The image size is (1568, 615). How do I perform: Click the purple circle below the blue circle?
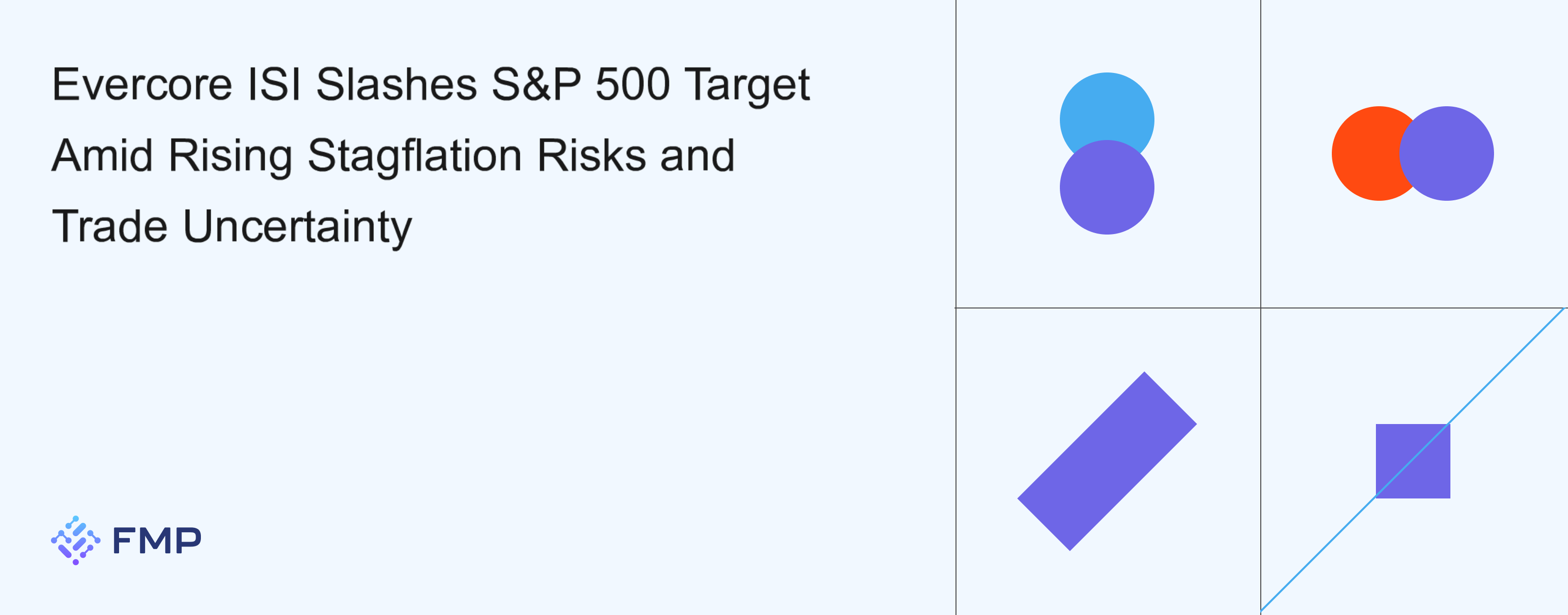click(x=1106, y=188)
